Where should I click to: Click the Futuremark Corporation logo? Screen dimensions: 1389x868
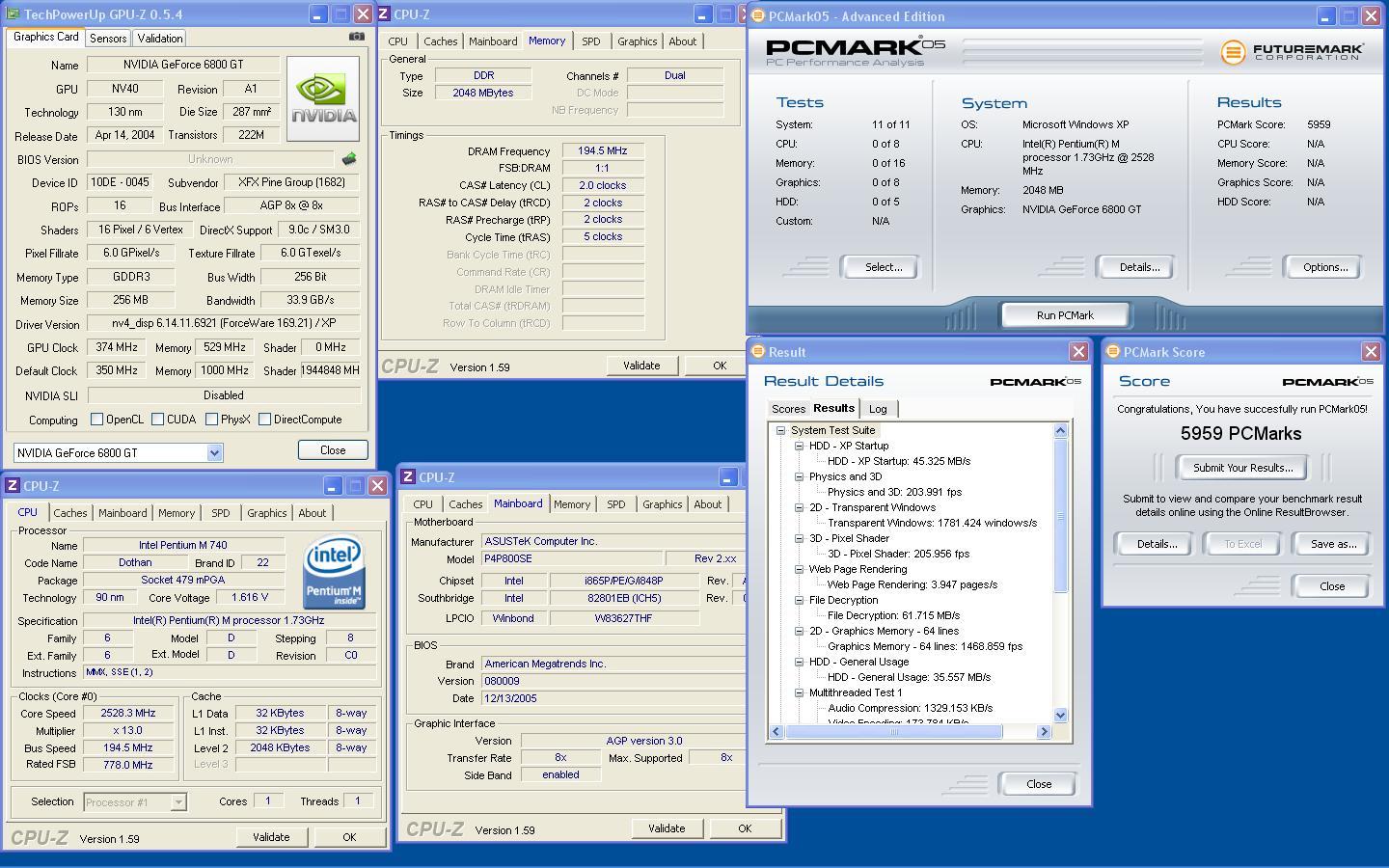[x=1293, y=51]
